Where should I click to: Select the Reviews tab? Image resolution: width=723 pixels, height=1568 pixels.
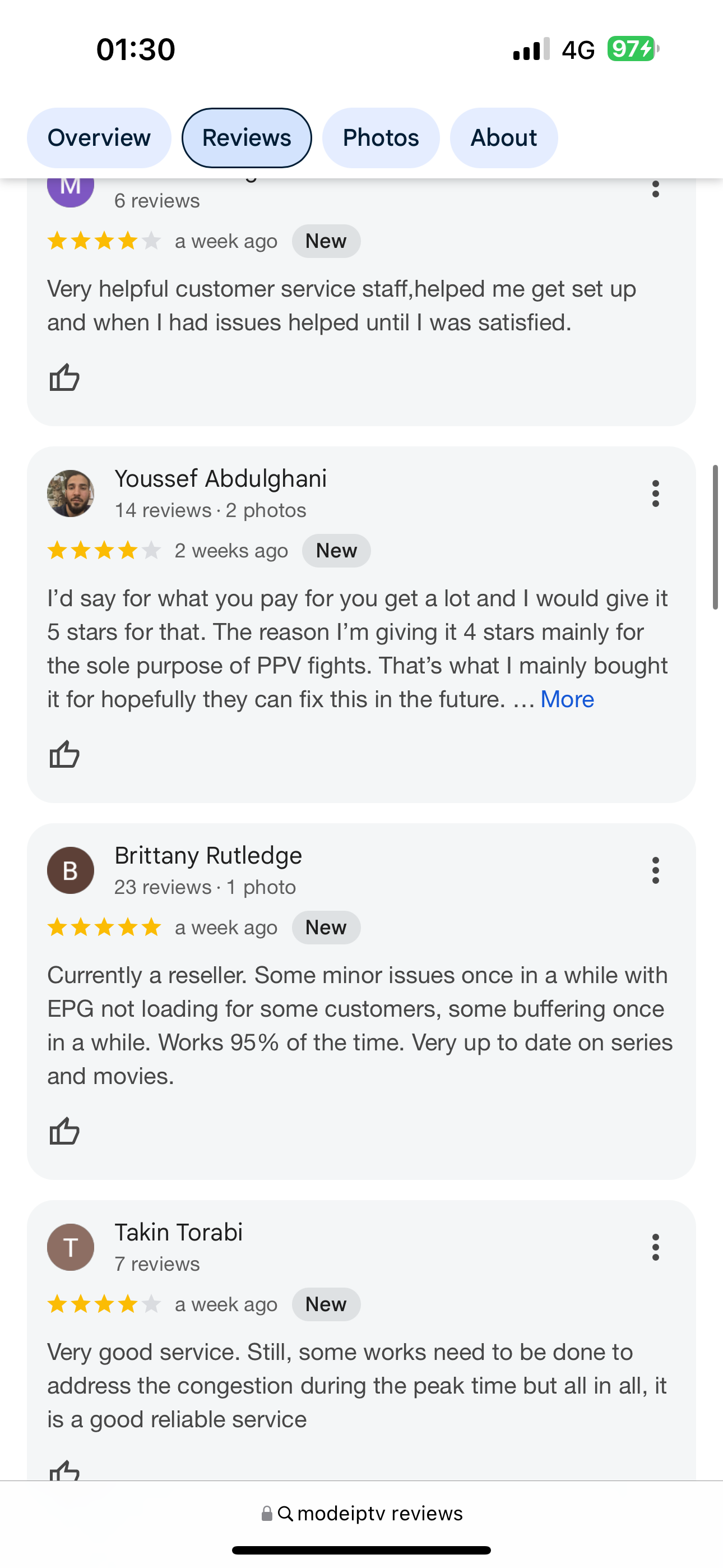click(x=247, y=138)
